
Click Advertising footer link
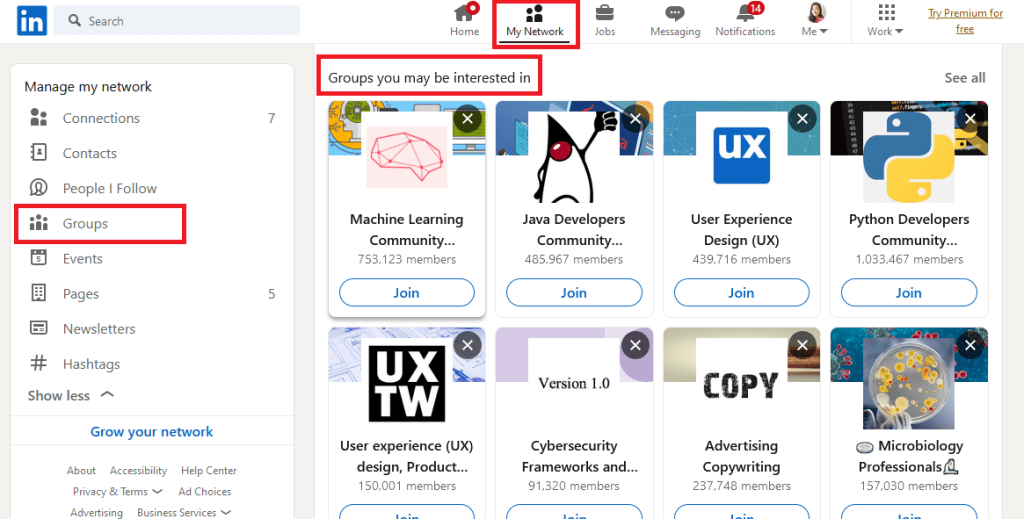97,512
